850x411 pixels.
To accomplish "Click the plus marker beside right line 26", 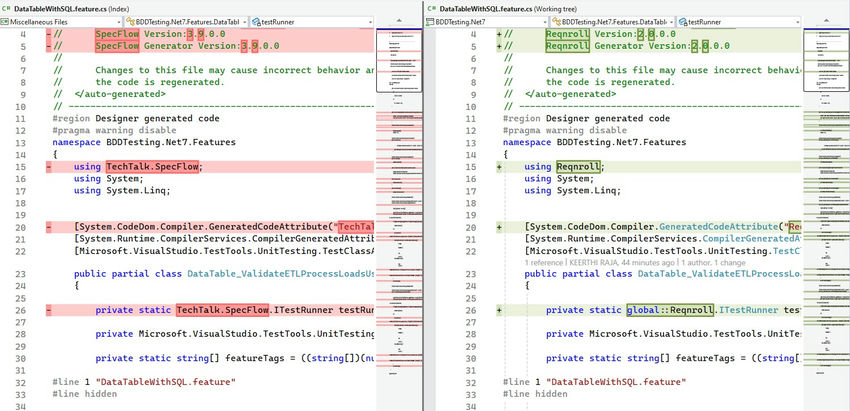I will click(x=498, y=310).
